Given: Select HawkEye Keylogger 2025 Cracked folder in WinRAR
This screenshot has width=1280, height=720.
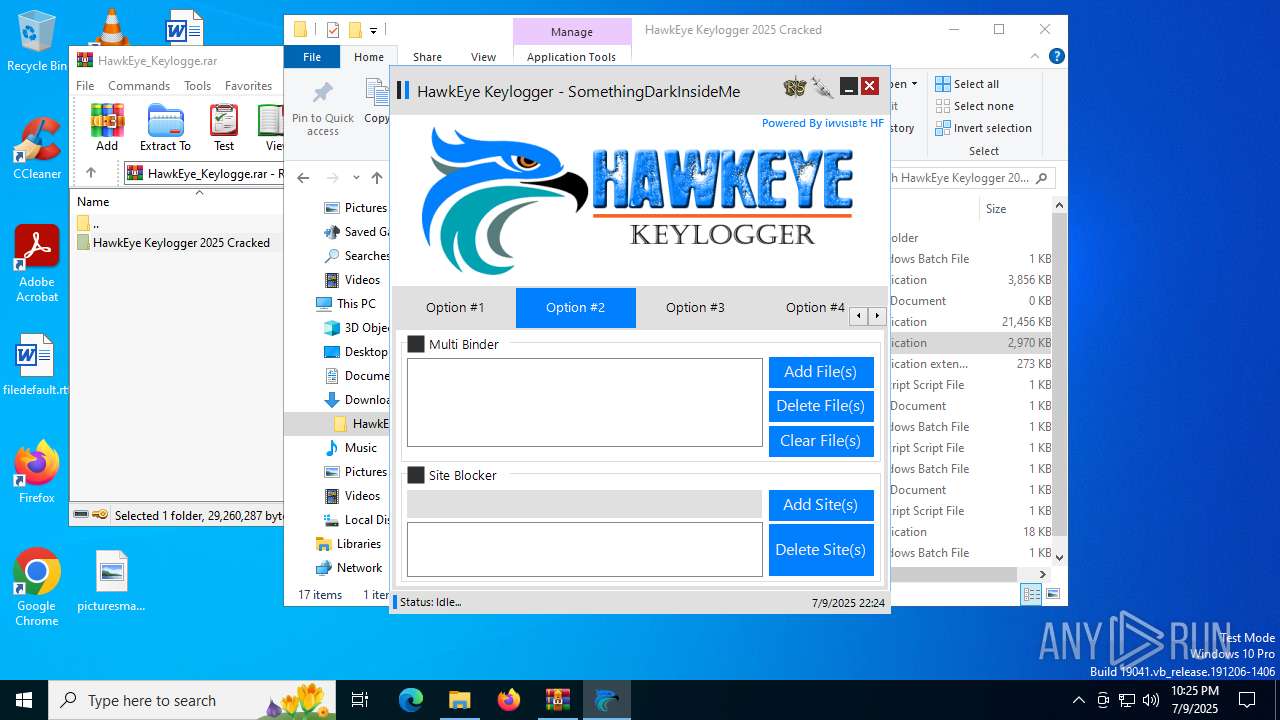Looking at the screenshot, I should pyautogui.click(x=181, y=242).
